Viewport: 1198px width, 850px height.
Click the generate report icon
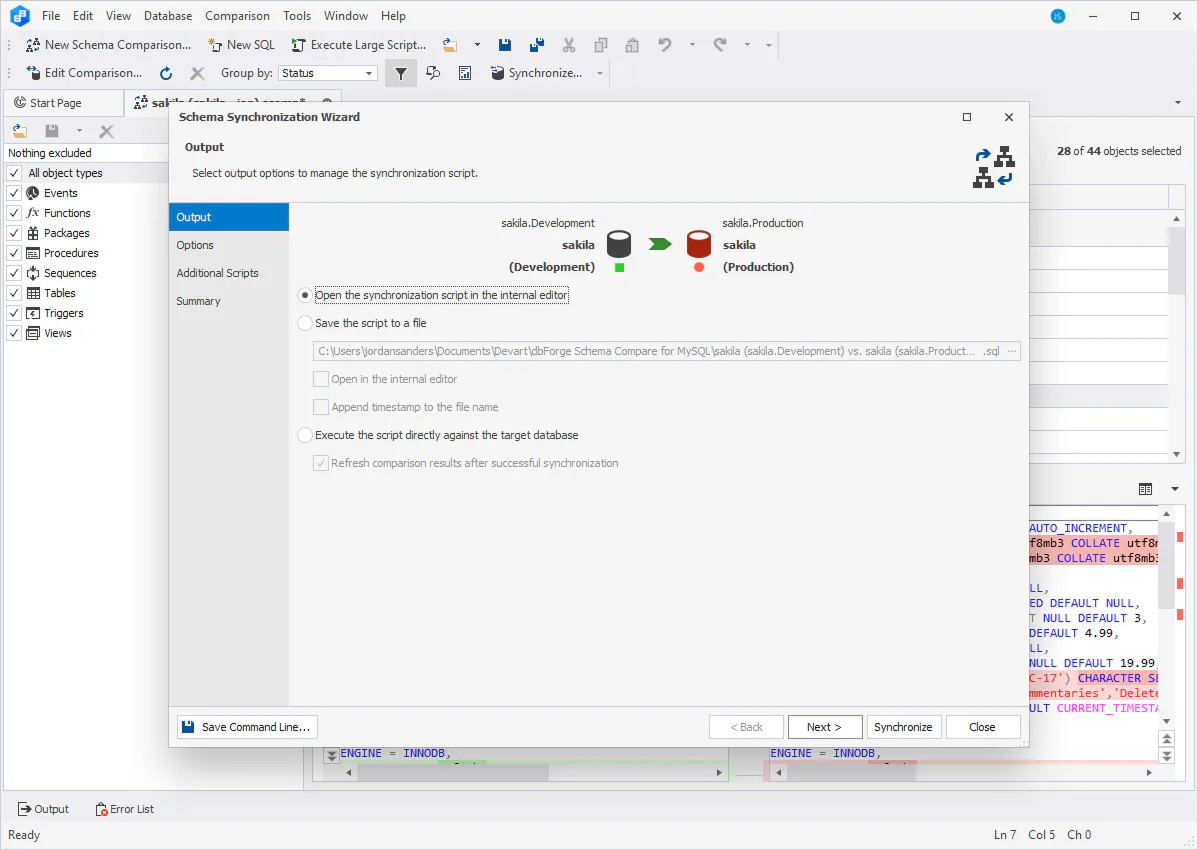465,73
